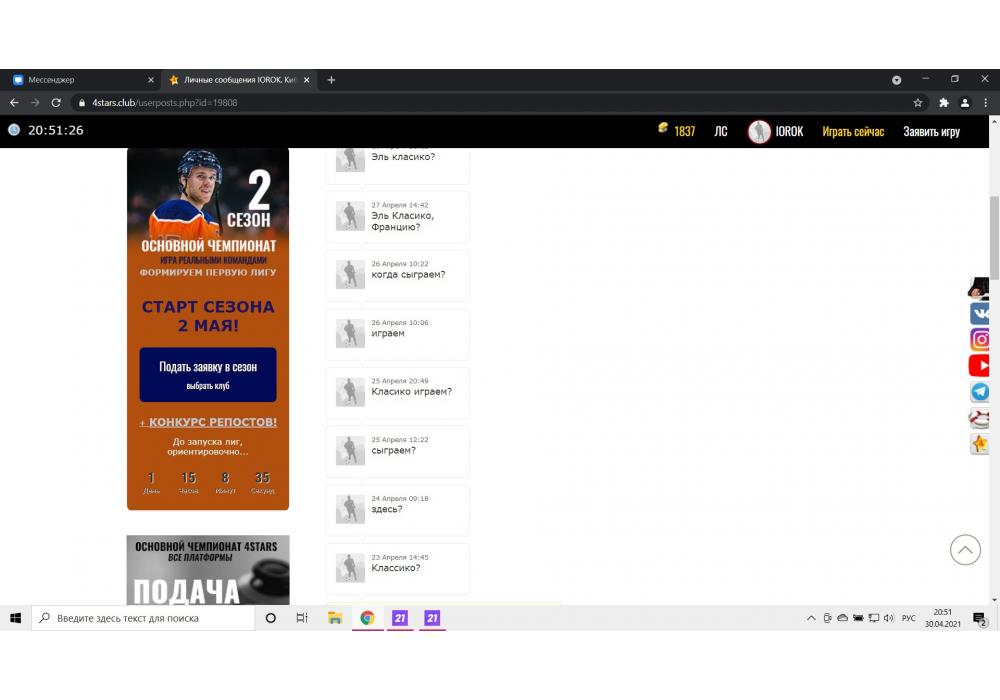Viewport: 1000px width, 700px height.
Task: Open IOROK profile avatar
Action: (x=759, y=131)
